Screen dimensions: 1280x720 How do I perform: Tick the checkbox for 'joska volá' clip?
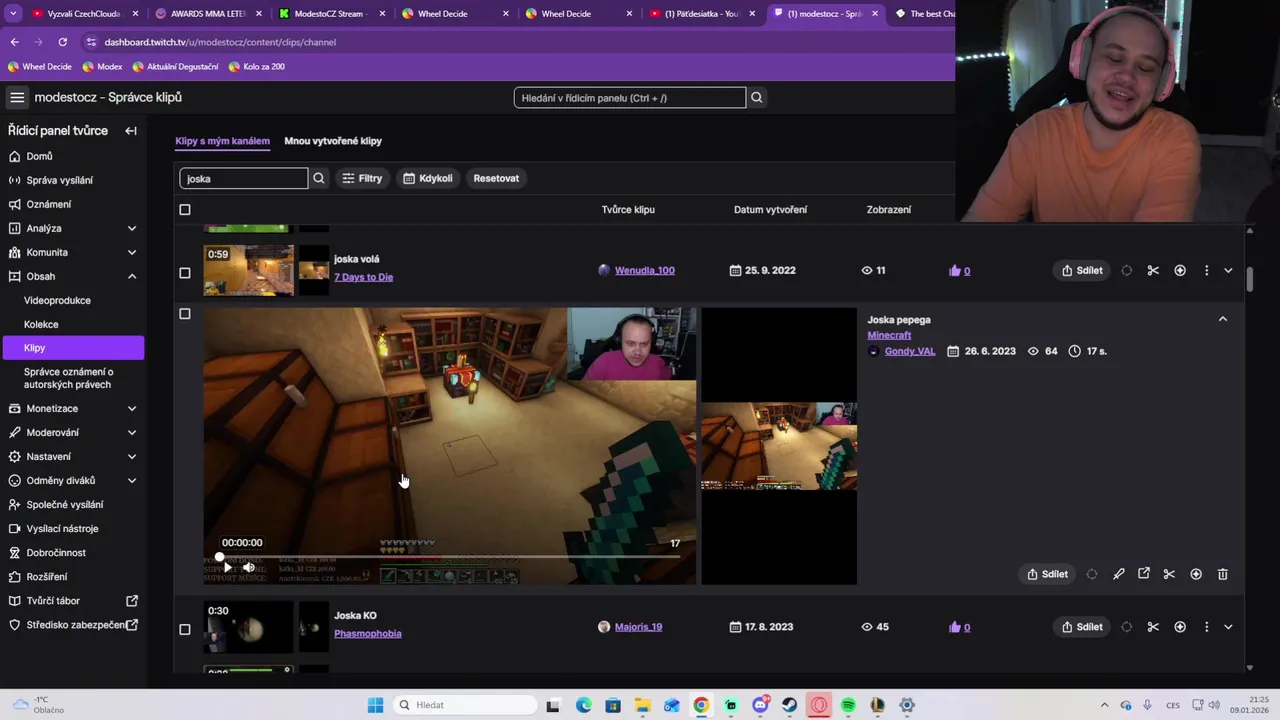pos(184,272)
